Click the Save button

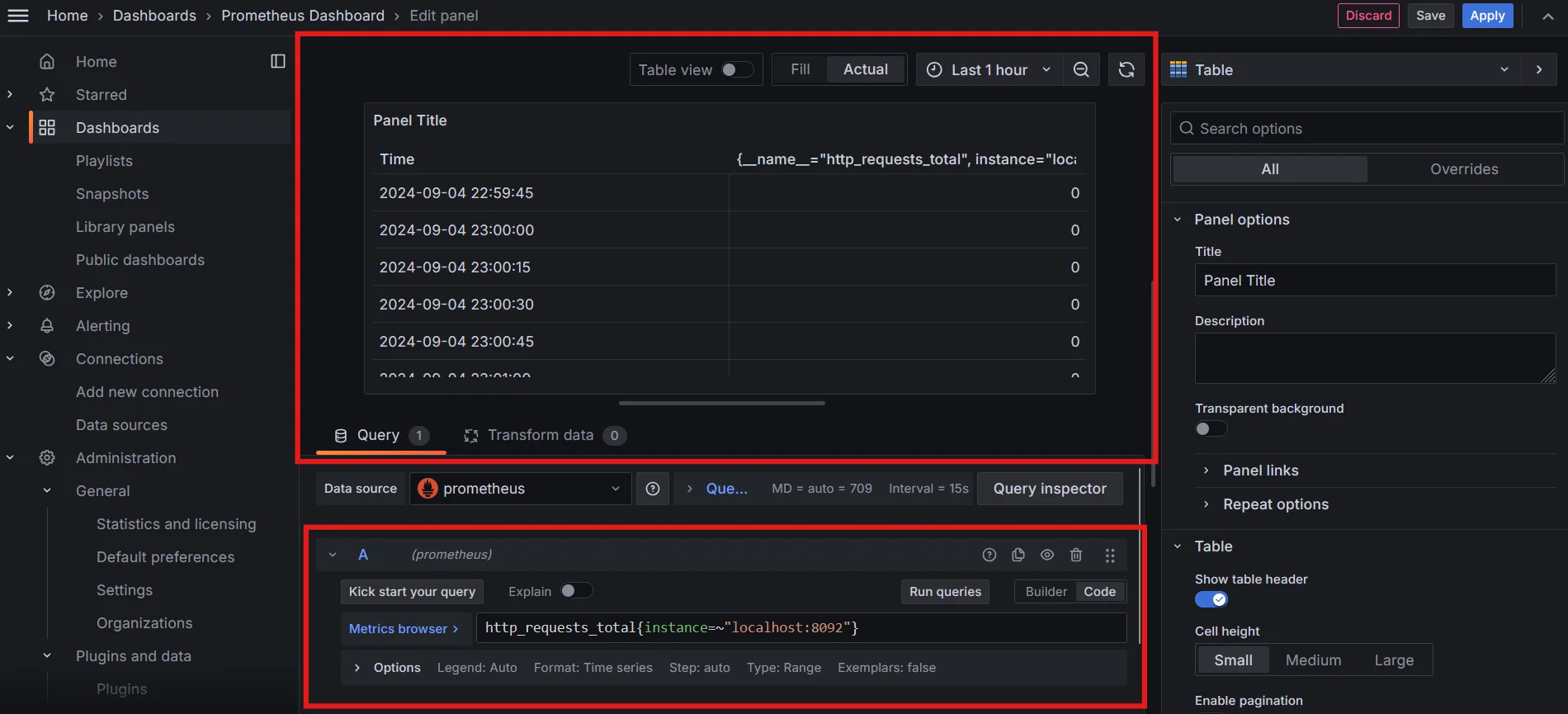1430,16
